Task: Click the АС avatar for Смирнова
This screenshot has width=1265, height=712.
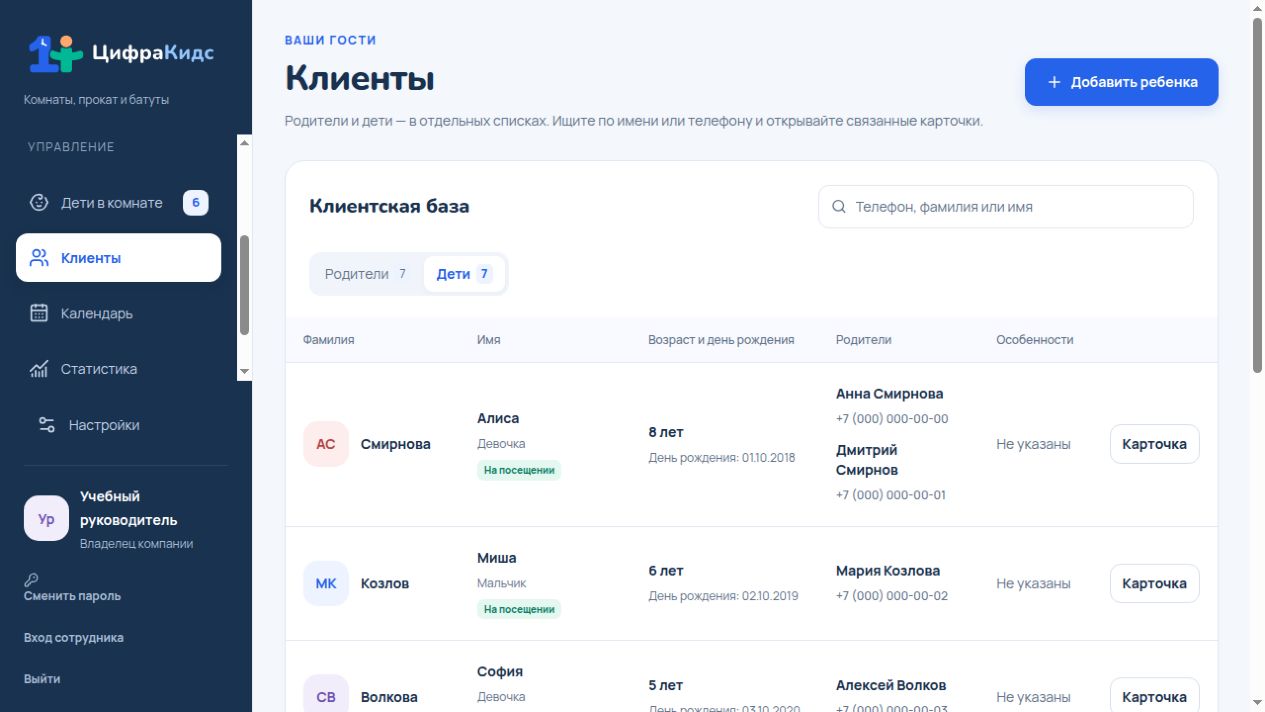Action: 326,444
